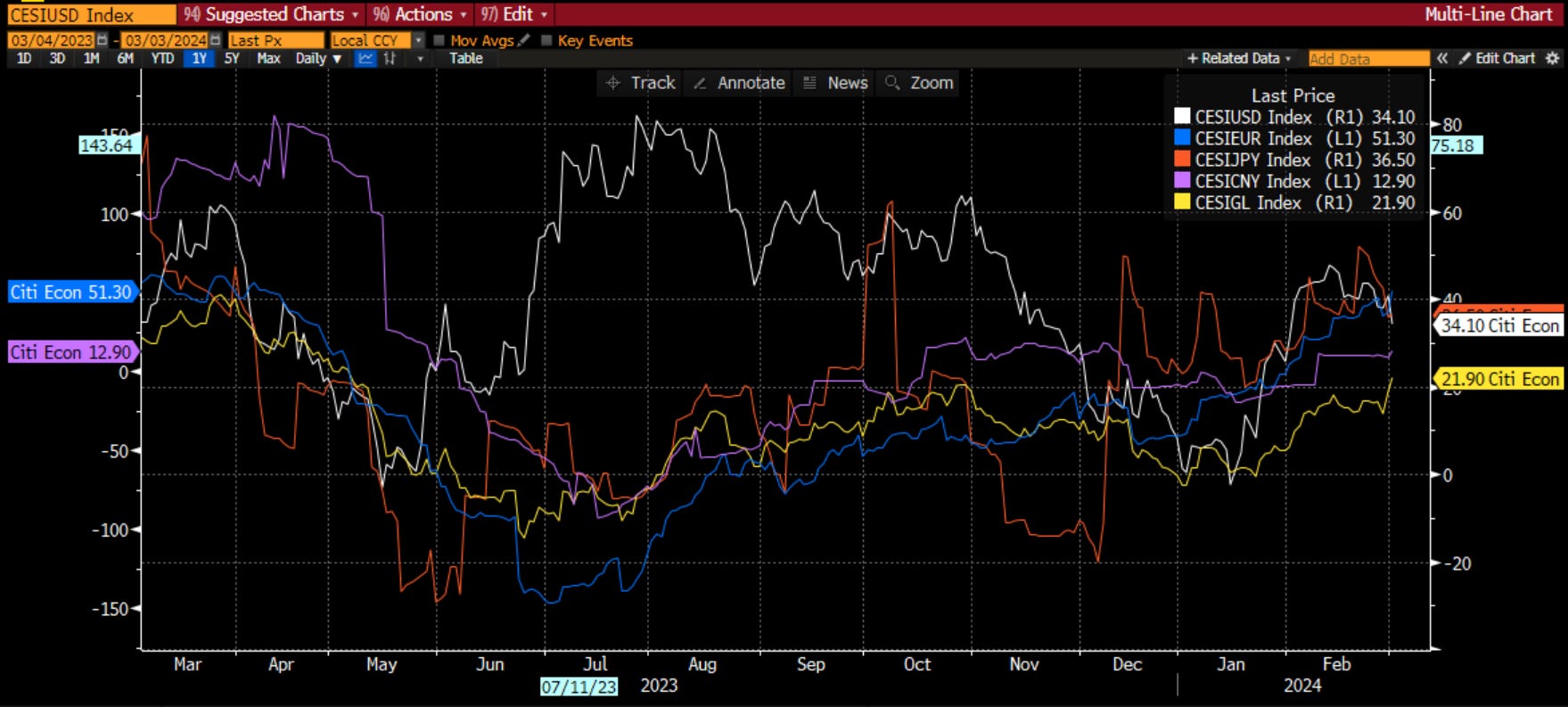Screen dimensions: 1568x707
Task: Edit moving averages with pencil icon
Action: (x=523, y=40)
